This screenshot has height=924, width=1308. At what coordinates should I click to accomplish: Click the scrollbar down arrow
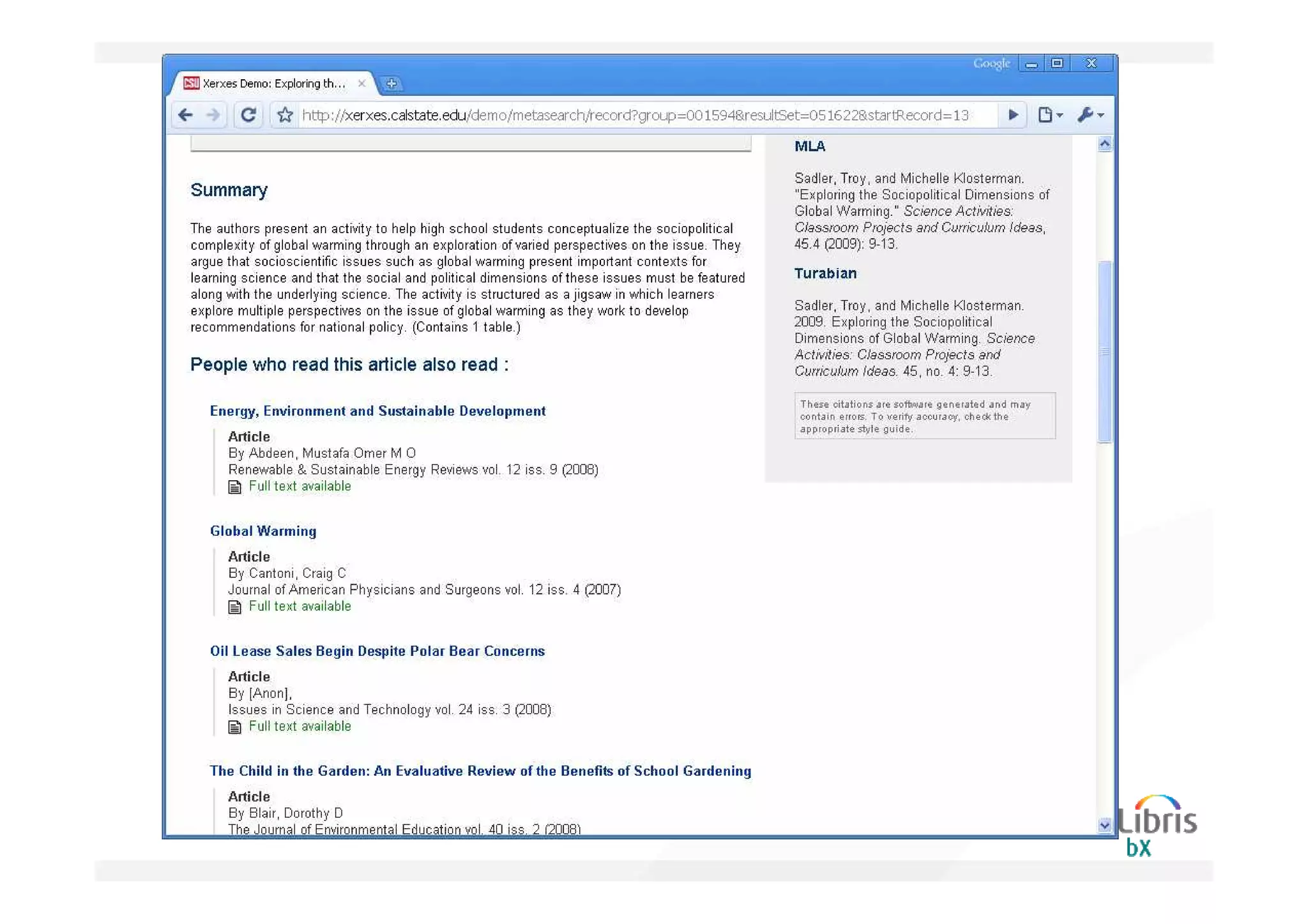pos(1104,825)
